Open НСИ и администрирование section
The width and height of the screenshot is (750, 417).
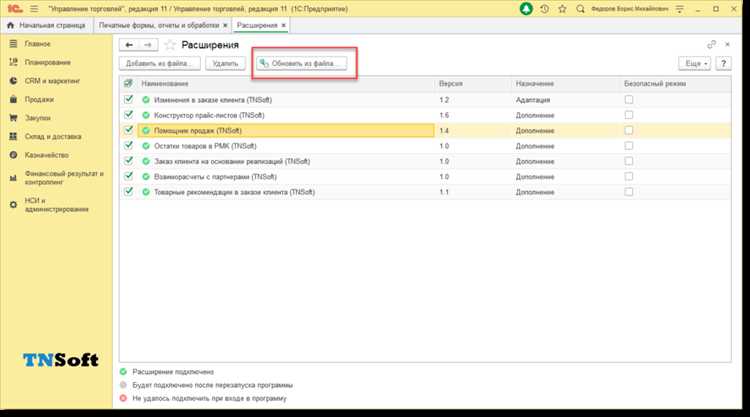coord(56,205)
